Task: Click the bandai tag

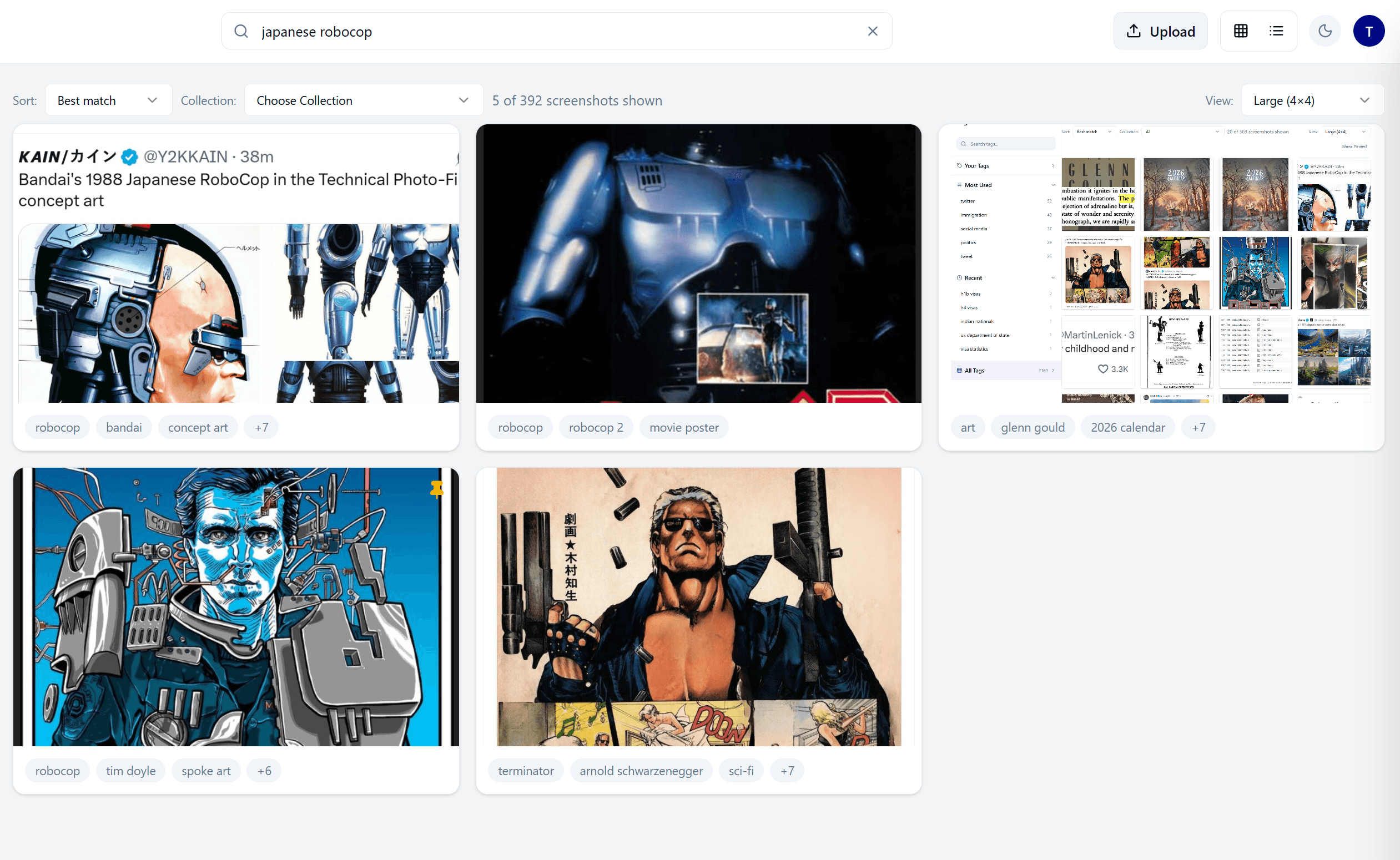Action: pos(123,427)
